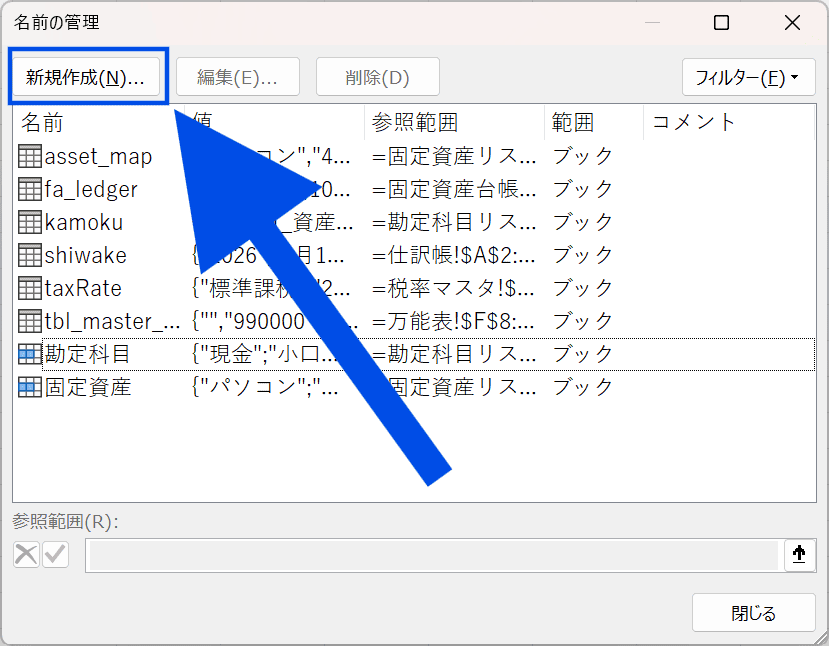Click the cancel X icon beside 参照範囲
Screen dimensions: 829x646
(26, 555)
